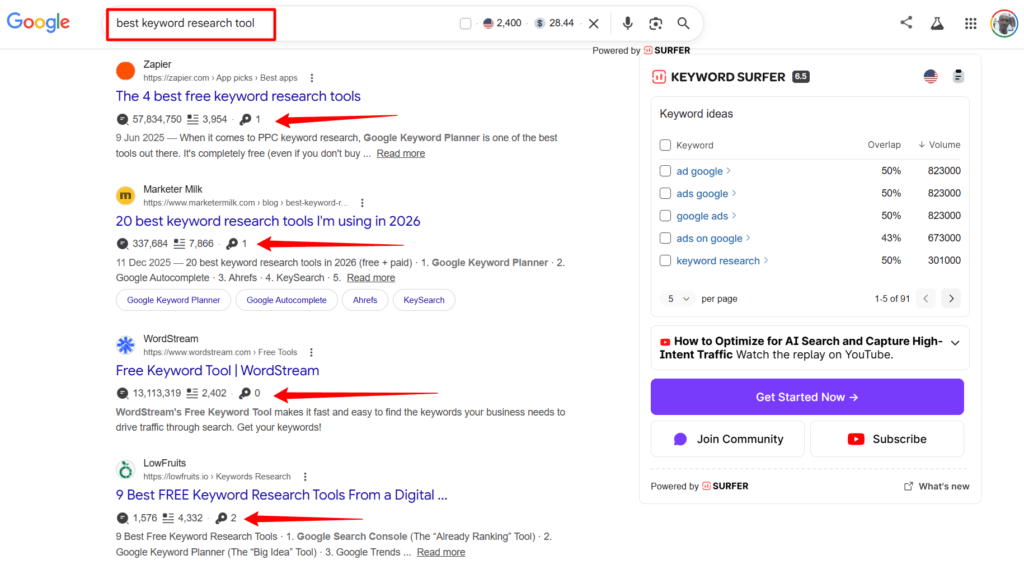Change country via Keyword Surfer flag icon
1024x569 pixels.
[931, 76]
